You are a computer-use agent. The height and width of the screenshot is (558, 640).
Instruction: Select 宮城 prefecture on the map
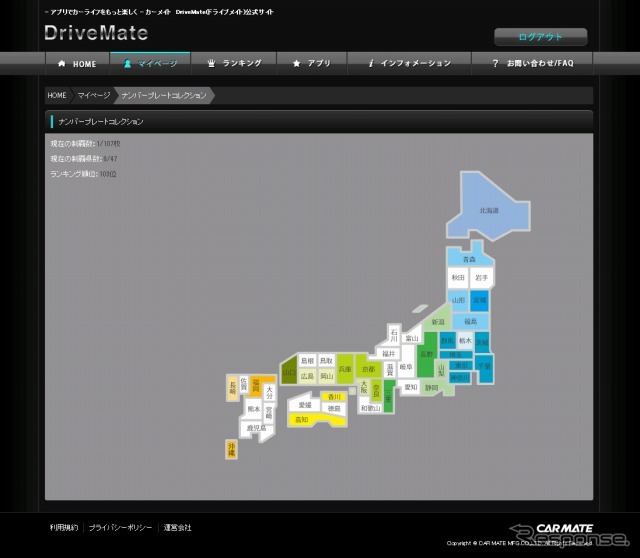pos(480,300)
